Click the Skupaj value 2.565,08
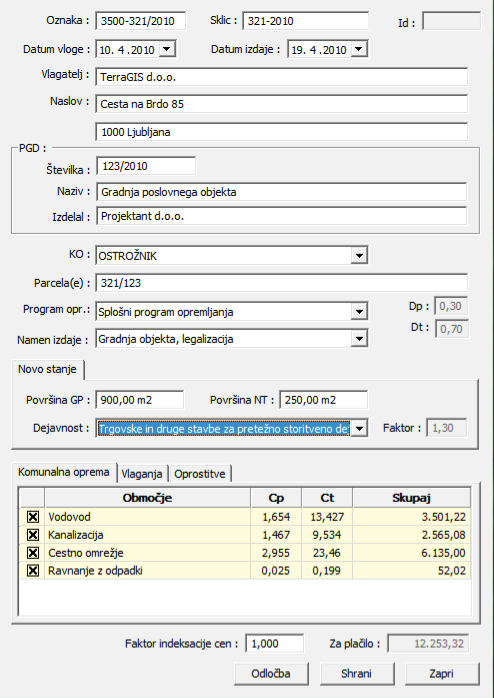Image resolution: width=494 pixels, height=698 pixels. [444, 535]
